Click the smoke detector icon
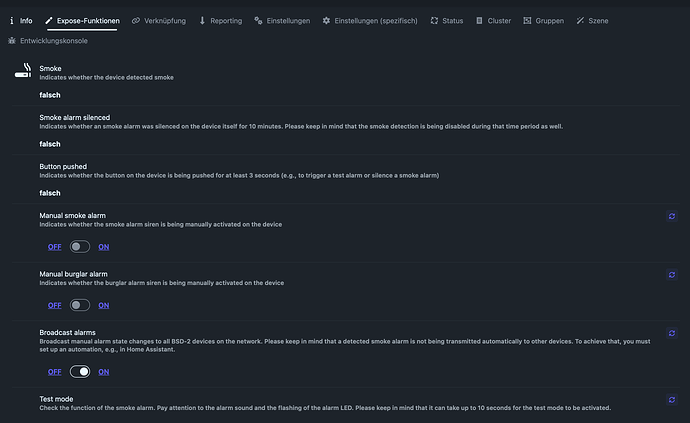The image size is (690, 423). point(23,70)
